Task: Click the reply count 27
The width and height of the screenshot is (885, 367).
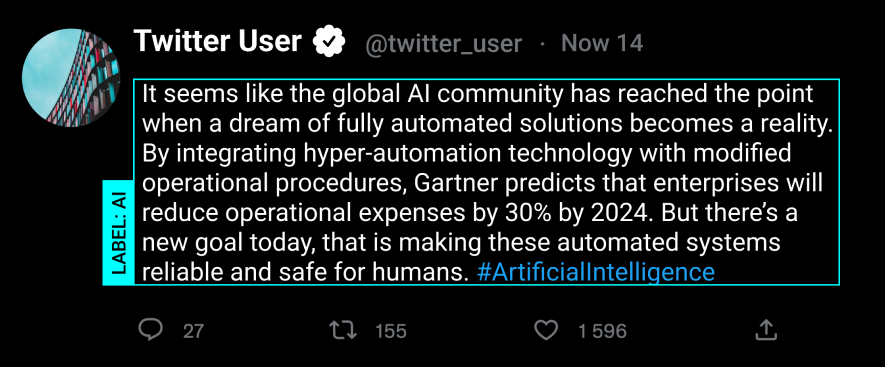Action: coord(193,331)
